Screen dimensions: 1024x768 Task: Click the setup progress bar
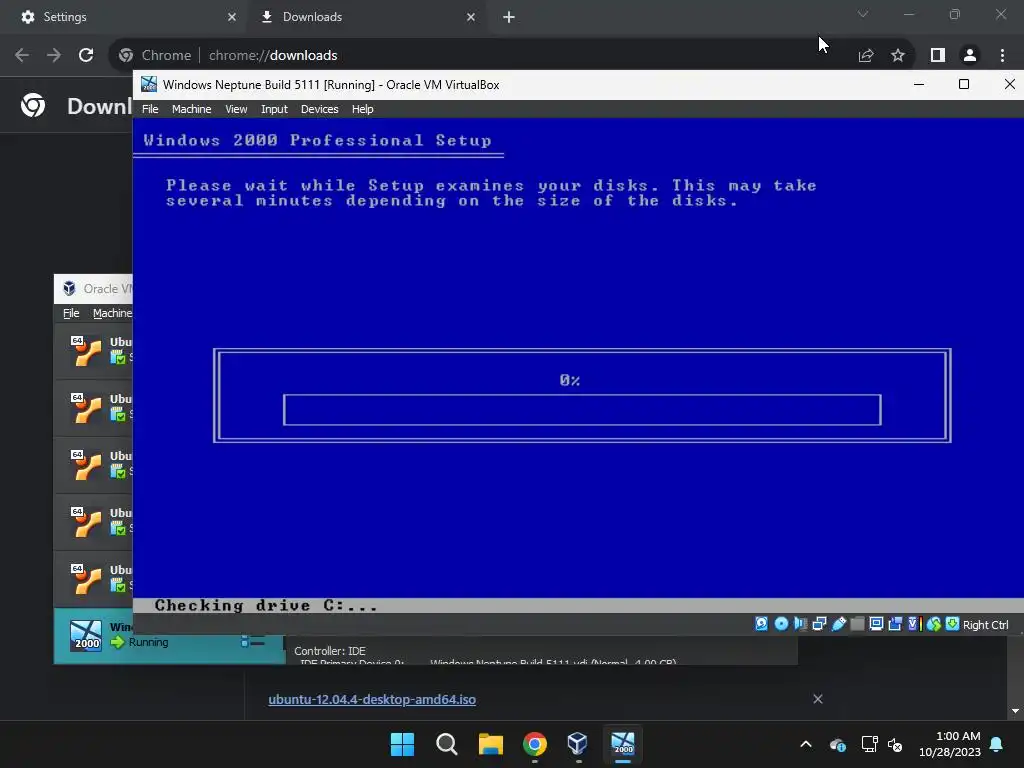tap(582, 410)
